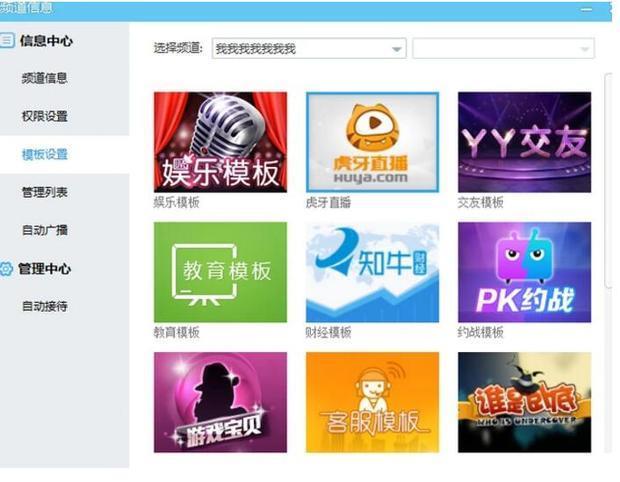This screenshot has height=482, width=620.
Task: Choose the 知牛 finance template thumbnail
Action: pos(372,272)
